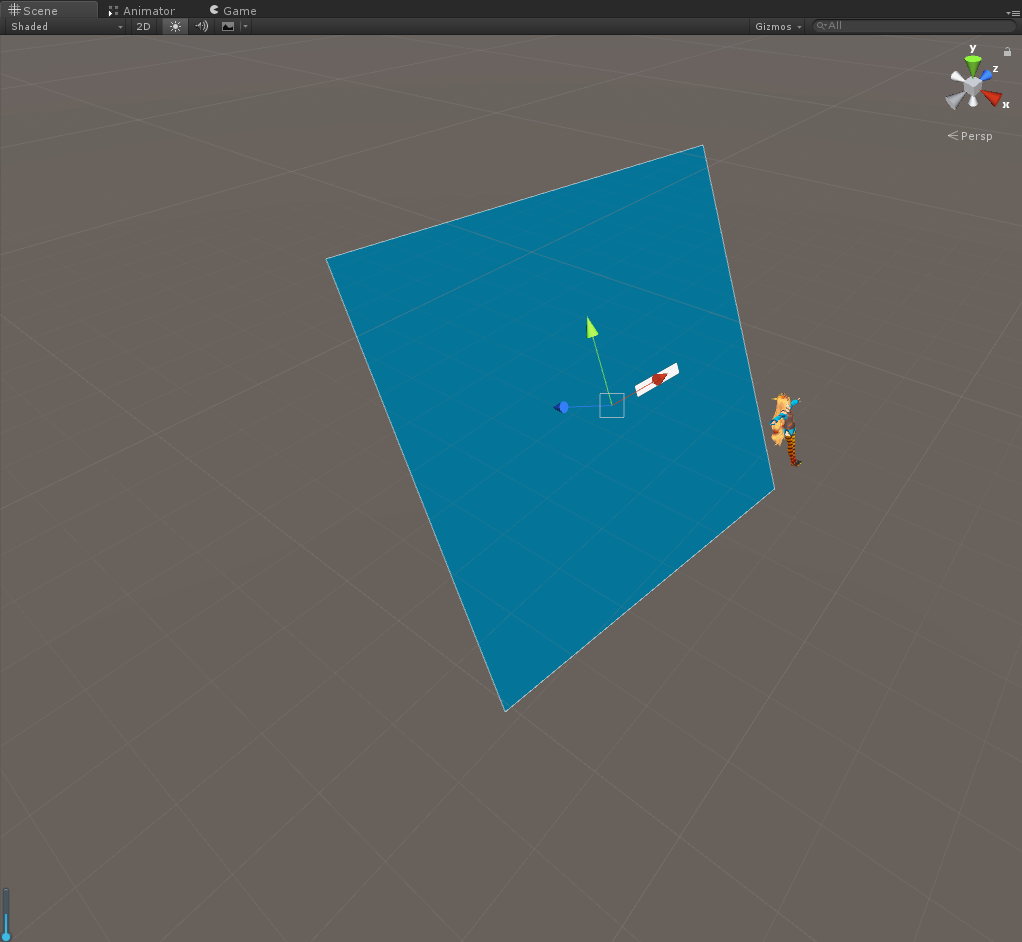Toggle scene lighting with the sun icon

(176, 26)
